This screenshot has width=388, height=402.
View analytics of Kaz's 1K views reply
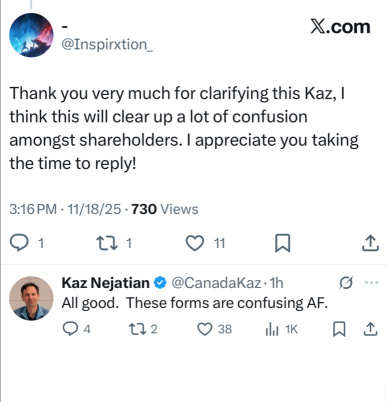272,330
